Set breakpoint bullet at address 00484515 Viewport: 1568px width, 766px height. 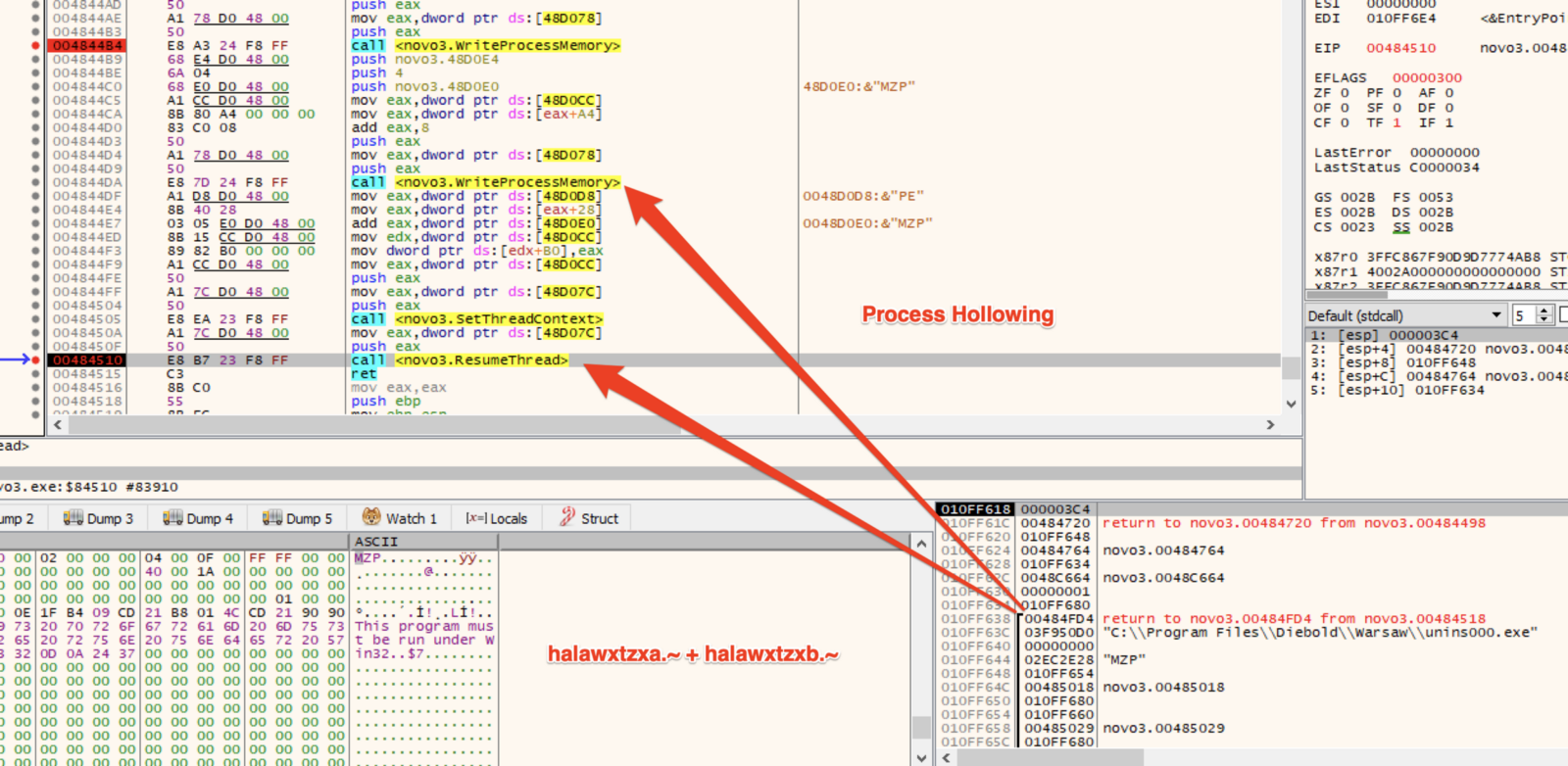point(36,374)
